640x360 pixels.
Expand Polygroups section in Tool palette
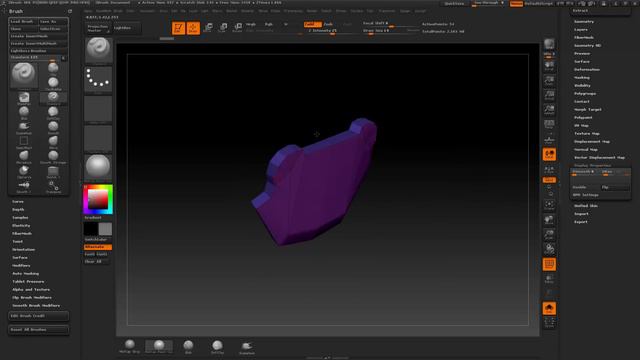[585, 93]
